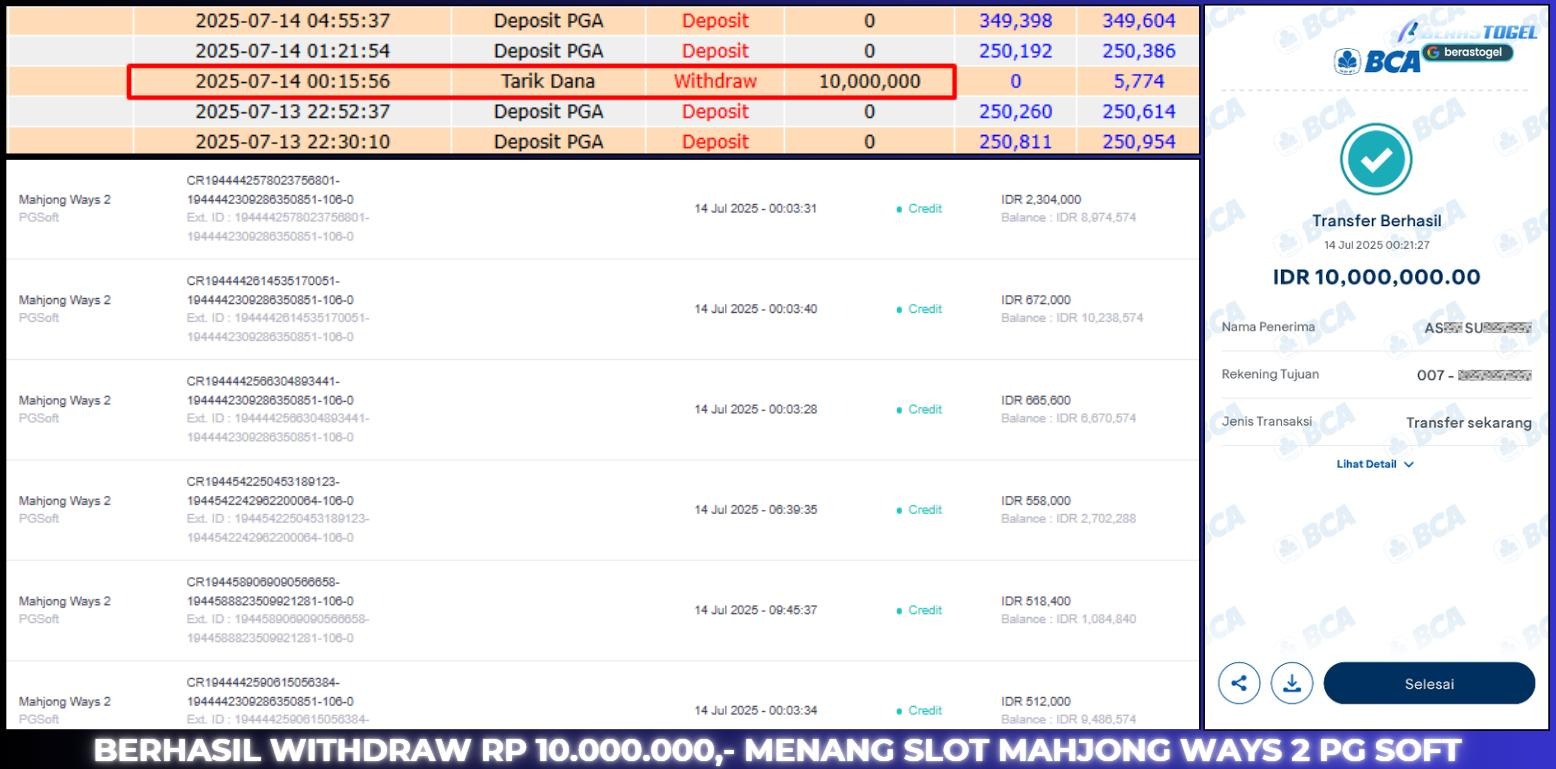Screen dimensions: 1556x769
Task: Click the share icon button
Action: pos(1239,684)
